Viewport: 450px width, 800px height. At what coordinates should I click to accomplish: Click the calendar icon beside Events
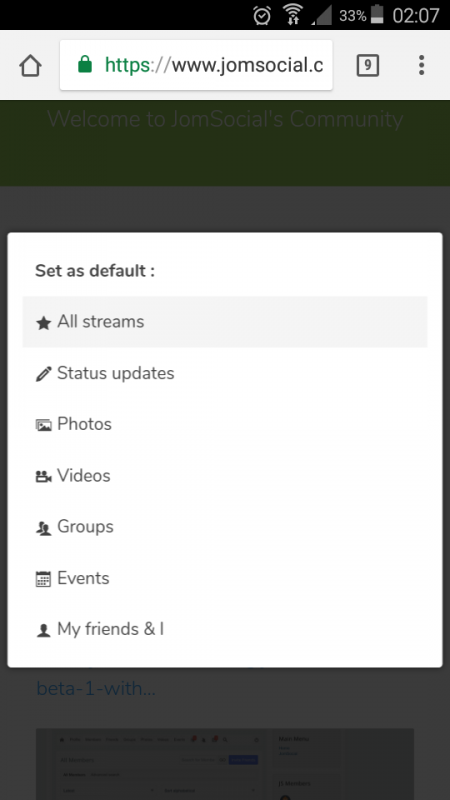click(x=43, y=579)
